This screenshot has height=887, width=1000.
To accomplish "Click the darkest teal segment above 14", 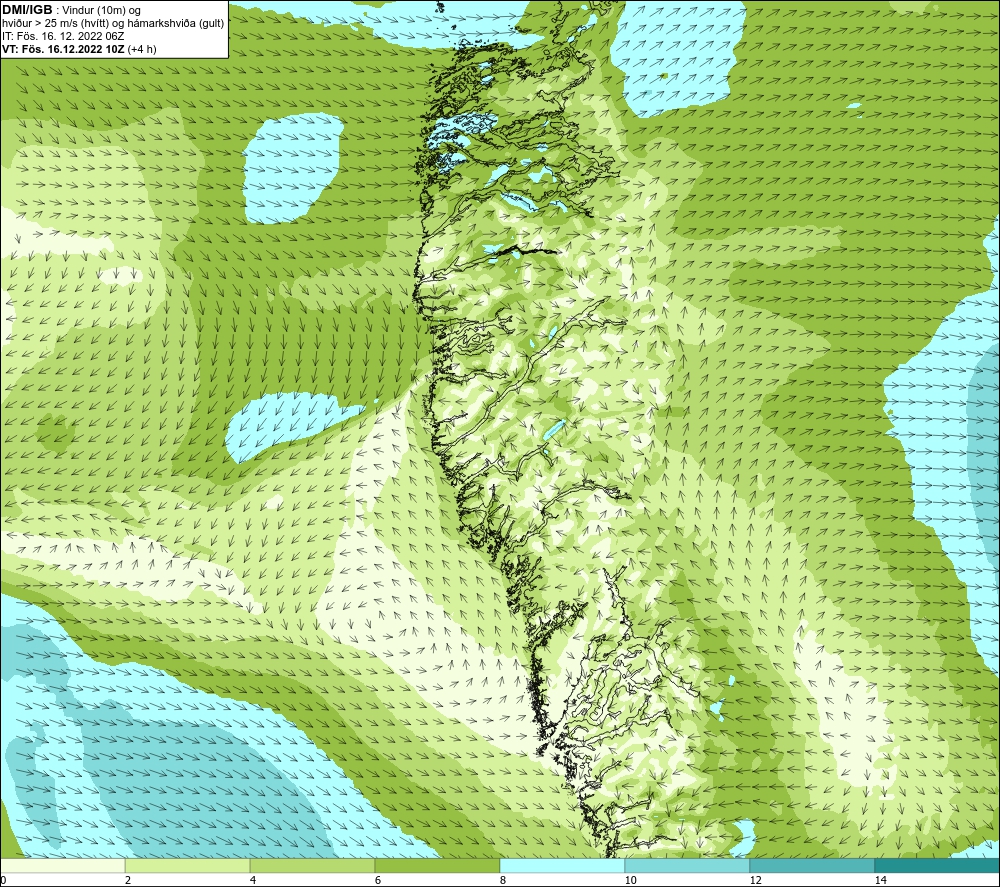I will click(938, 865).
